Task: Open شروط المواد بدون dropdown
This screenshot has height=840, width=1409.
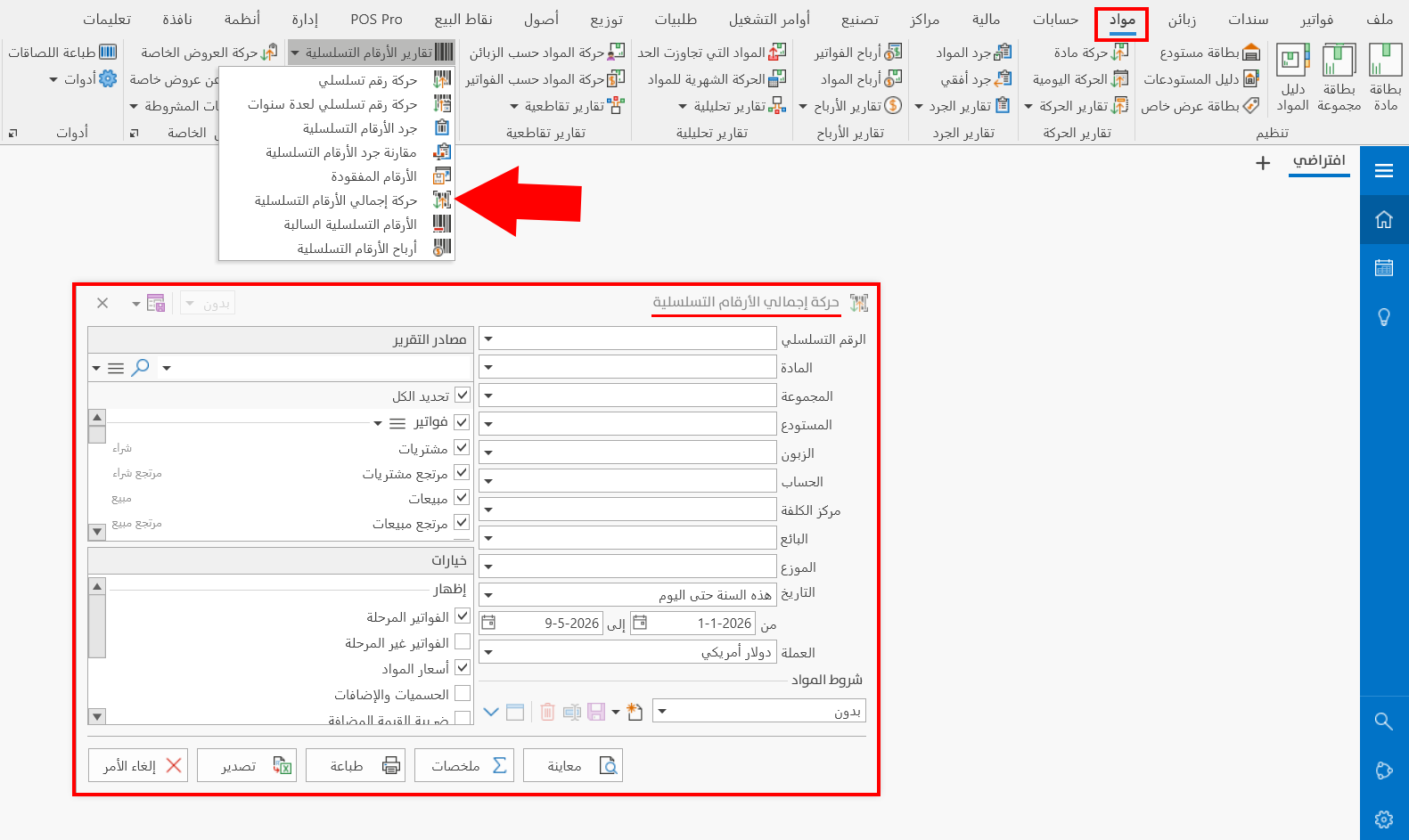Action: coord(663,711)
